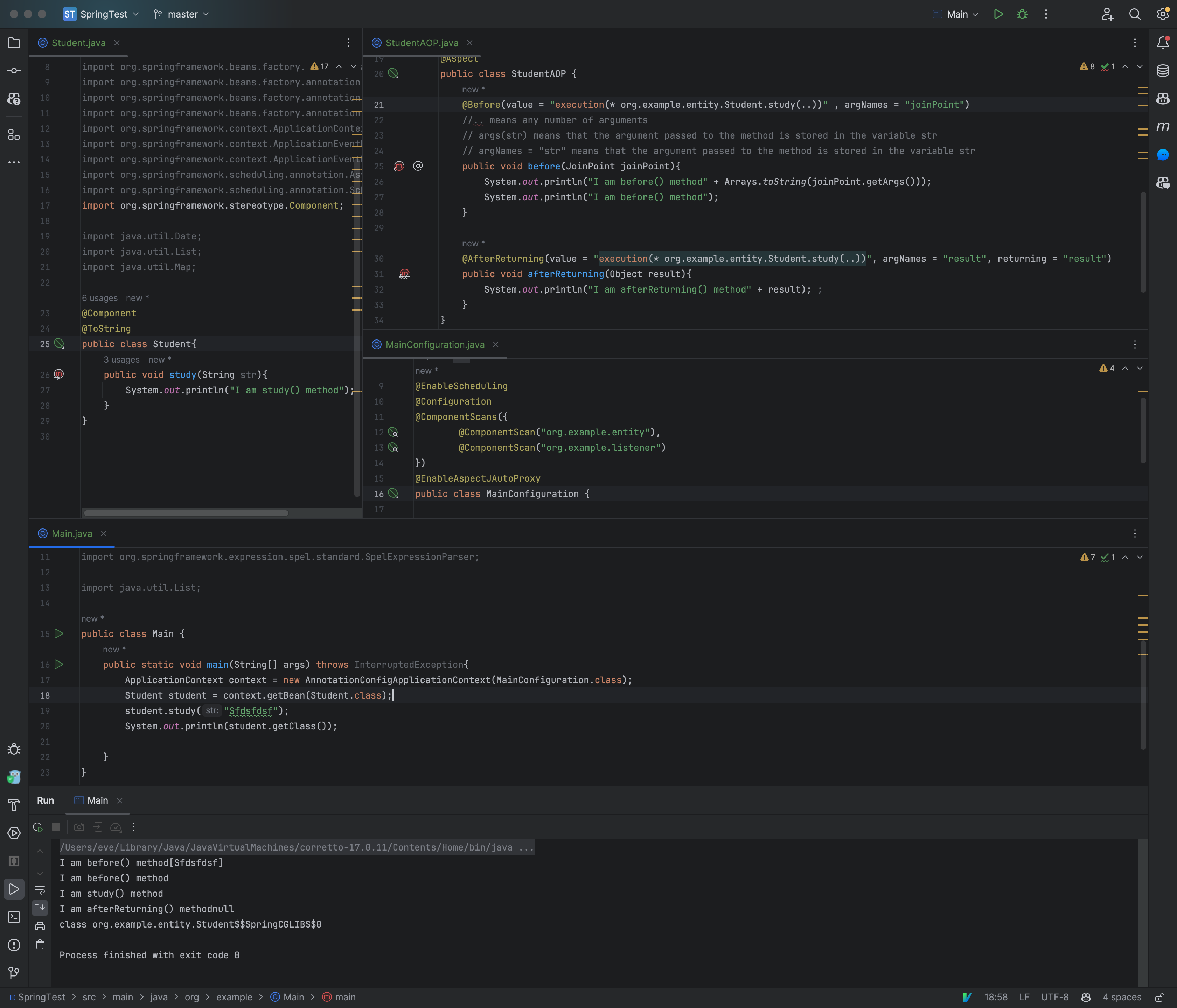Viewport: 1177px width, 1008px height.
Task: Open the Database tool window
Action: click(x=1162, y=70)
